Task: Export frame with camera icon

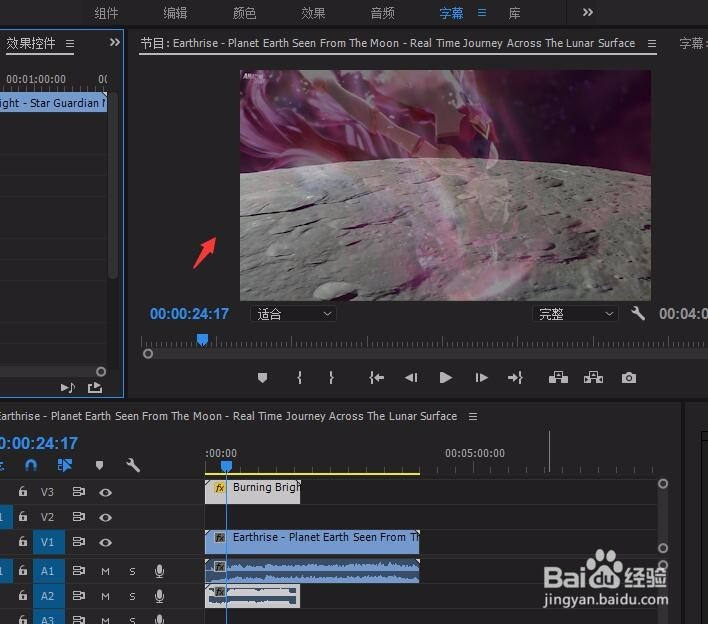Action: (x=629, y=377)
